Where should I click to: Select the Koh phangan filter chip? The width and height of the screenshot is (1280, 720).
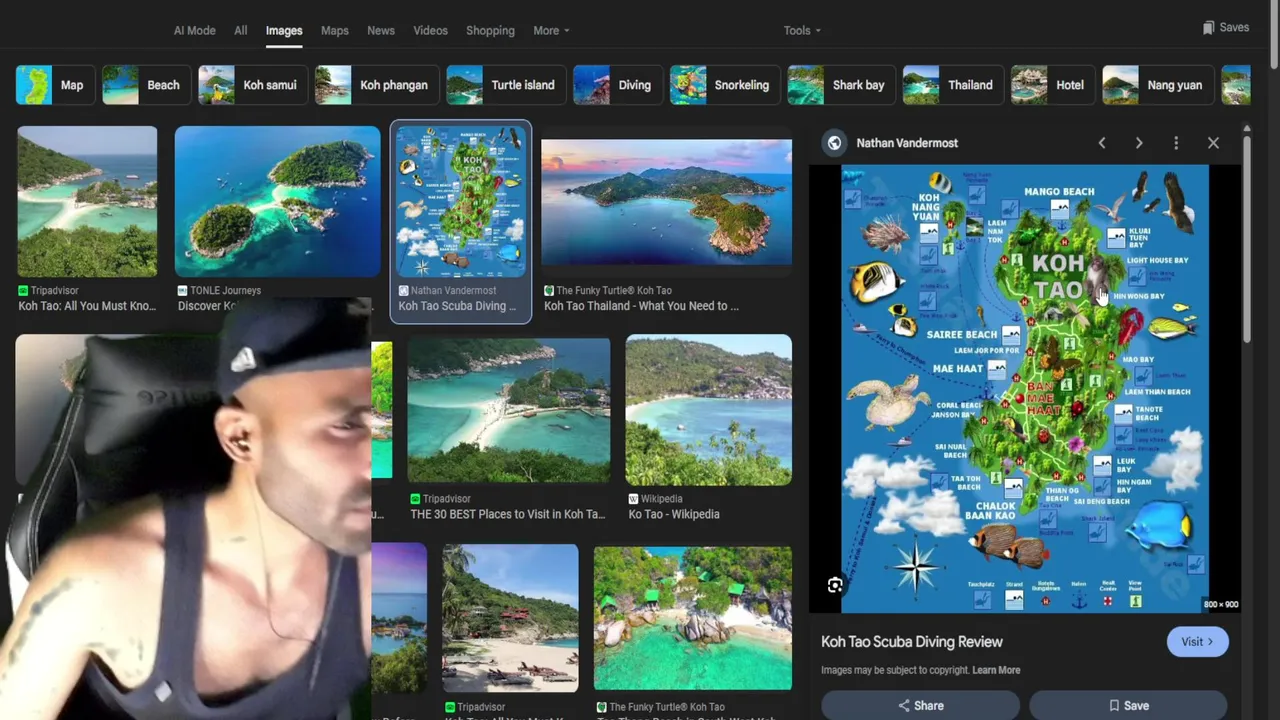[376, 85]
